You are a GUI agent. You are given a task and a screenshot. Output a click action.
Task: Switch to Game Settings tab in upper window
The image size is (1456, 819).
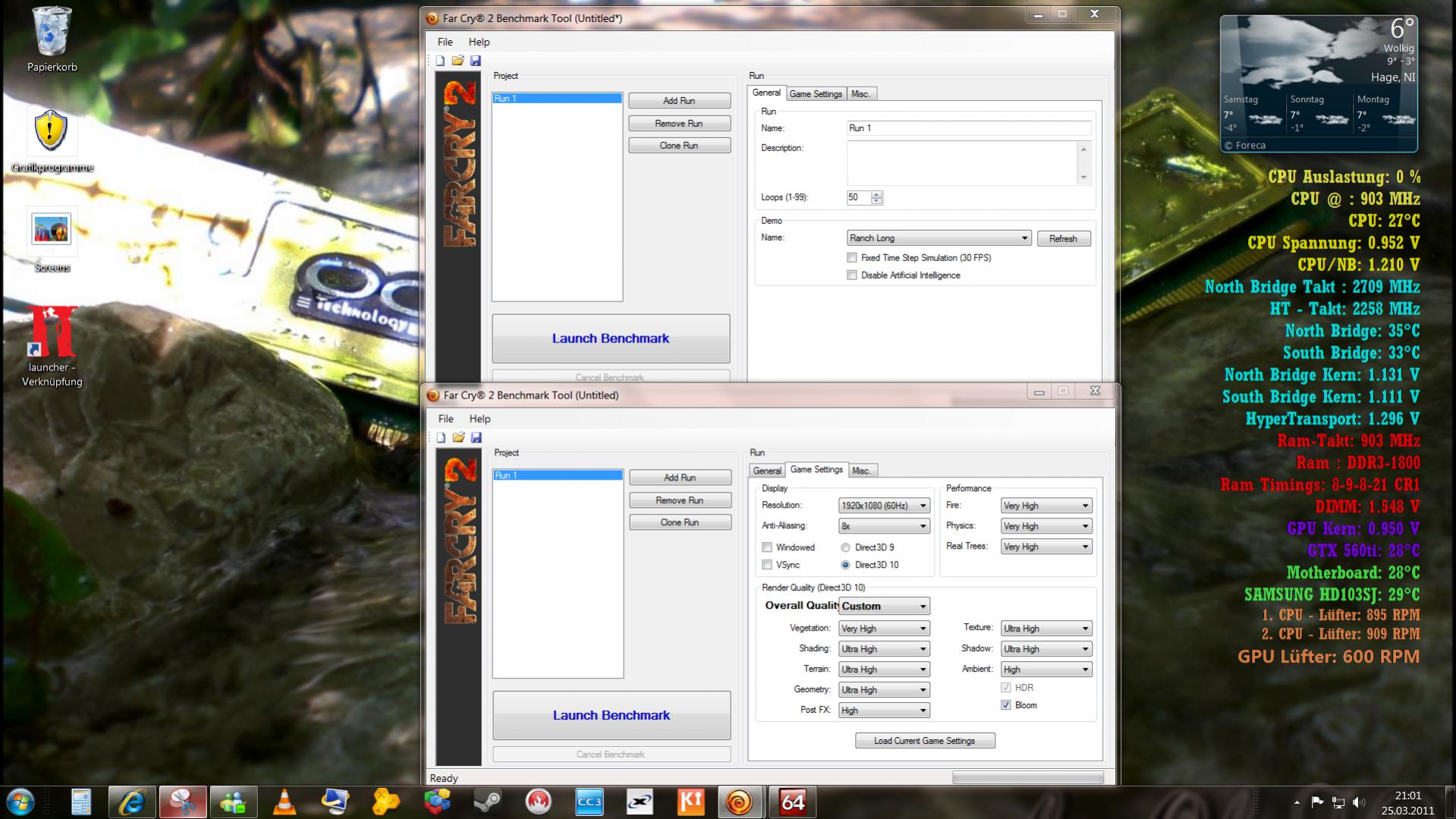coord(816,94)
